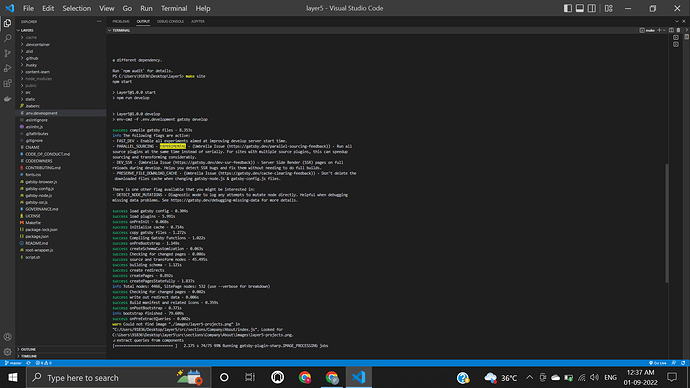The height and width of the screenshot is (388, 690).
Task: Toggle primary side bar visibility
Action: [x=568, y=8]
